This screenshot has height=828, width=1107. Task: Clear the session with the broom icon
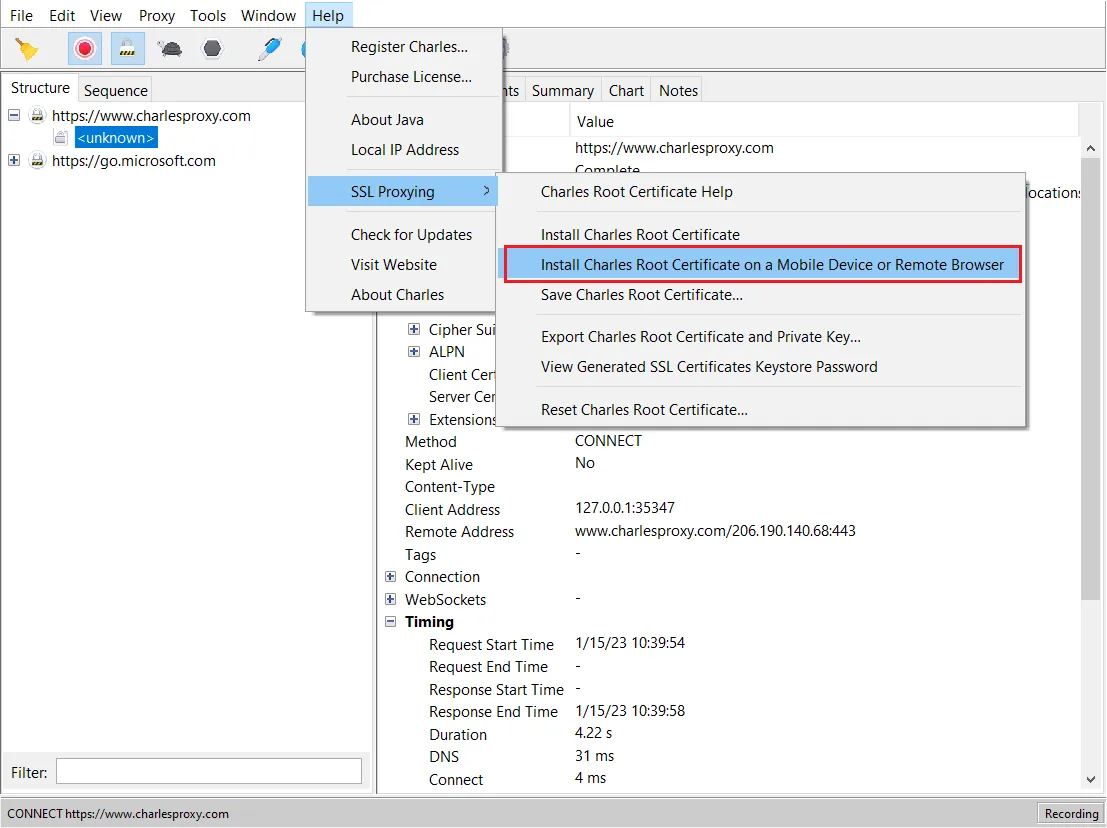click(27, 49)
